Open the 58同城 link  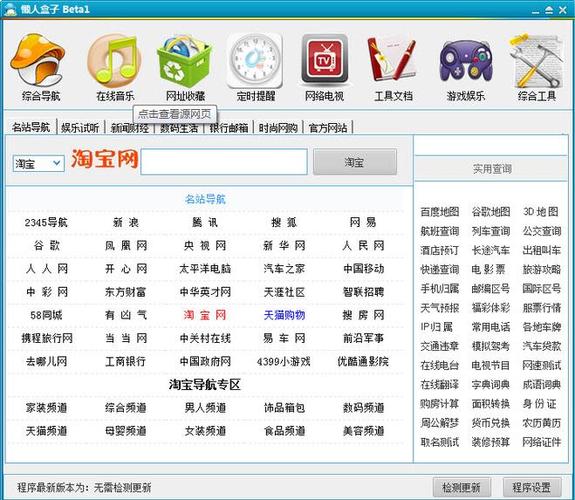pos(46,315)
